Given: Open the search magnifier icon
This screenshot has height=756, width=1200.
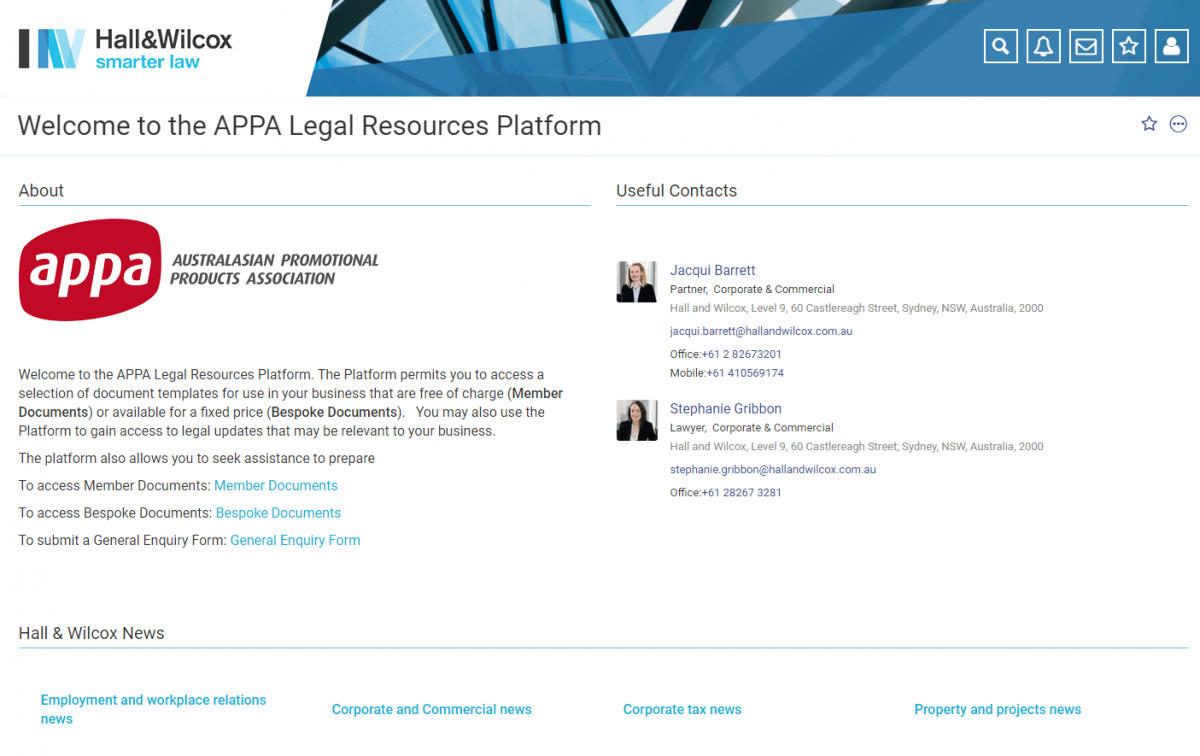Looking at the screenshot, I should (x=1000, y=46).
